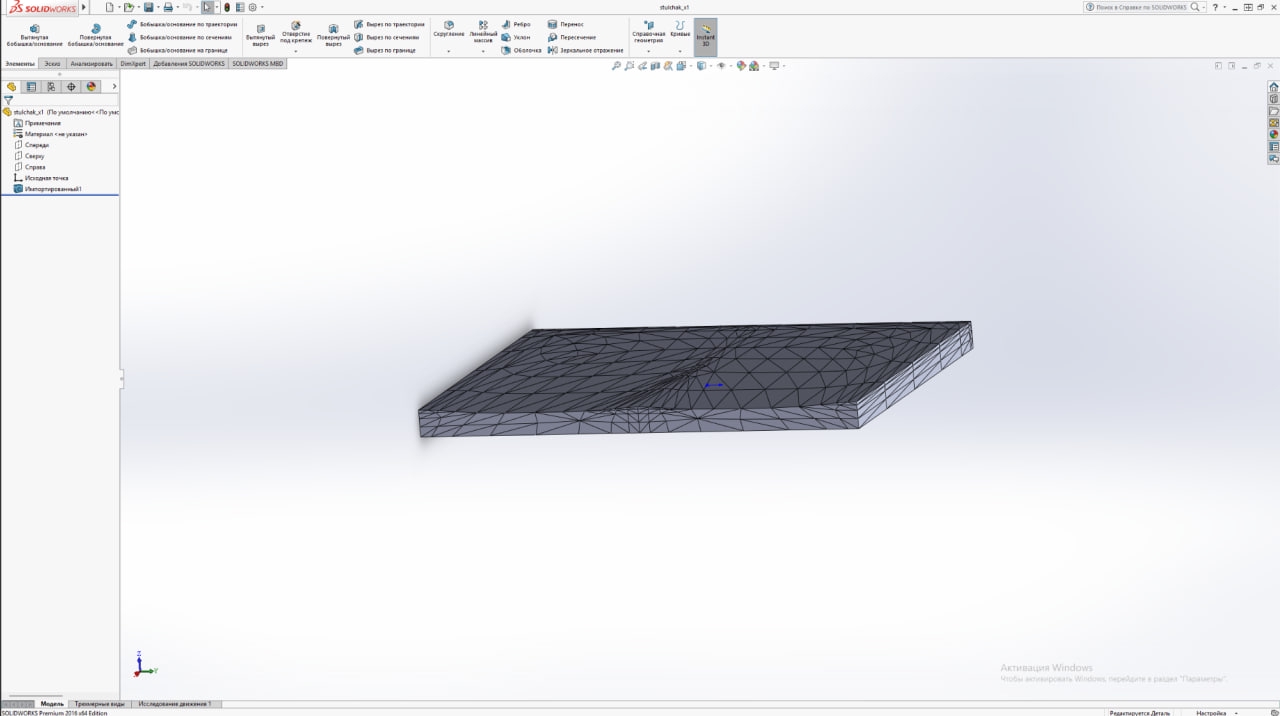This screenshot has height=716, width=1280.
Task: Open Исследование движения 1 tab
Action: tap(175, 704)
